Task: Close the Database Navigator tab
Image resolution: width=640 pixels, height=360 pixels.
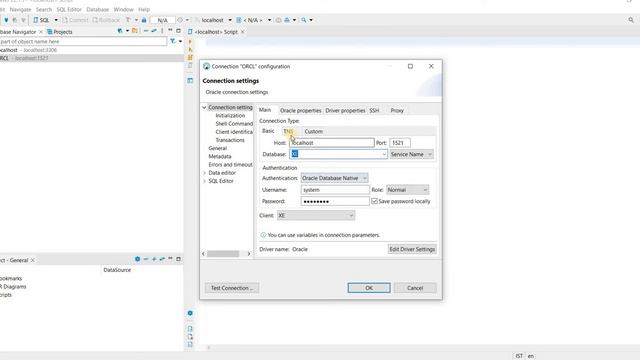Action: [41, 32]
